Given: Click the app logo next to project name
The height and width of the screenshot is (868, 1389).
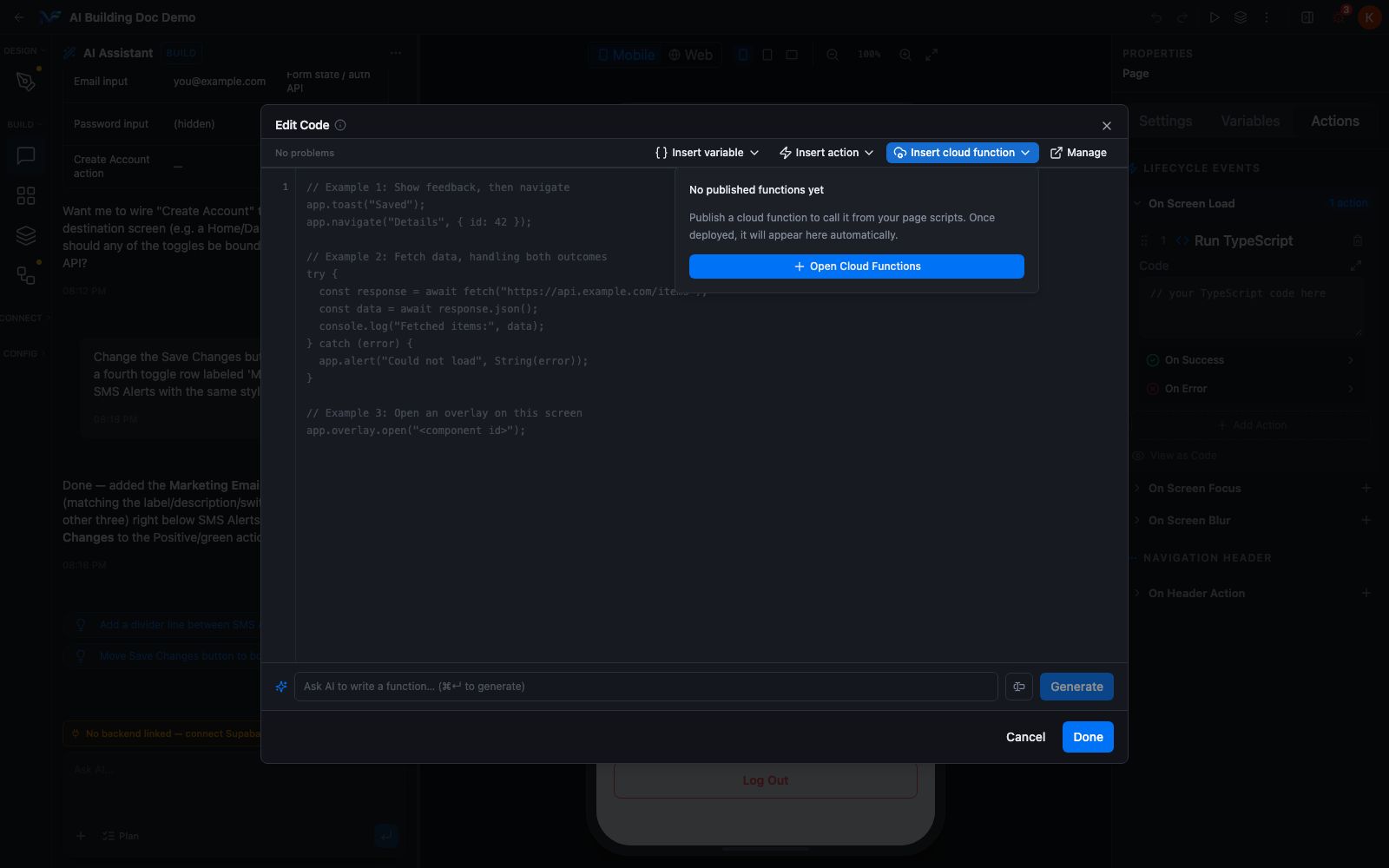Looking at the screenshot, I should coord(50,17).
